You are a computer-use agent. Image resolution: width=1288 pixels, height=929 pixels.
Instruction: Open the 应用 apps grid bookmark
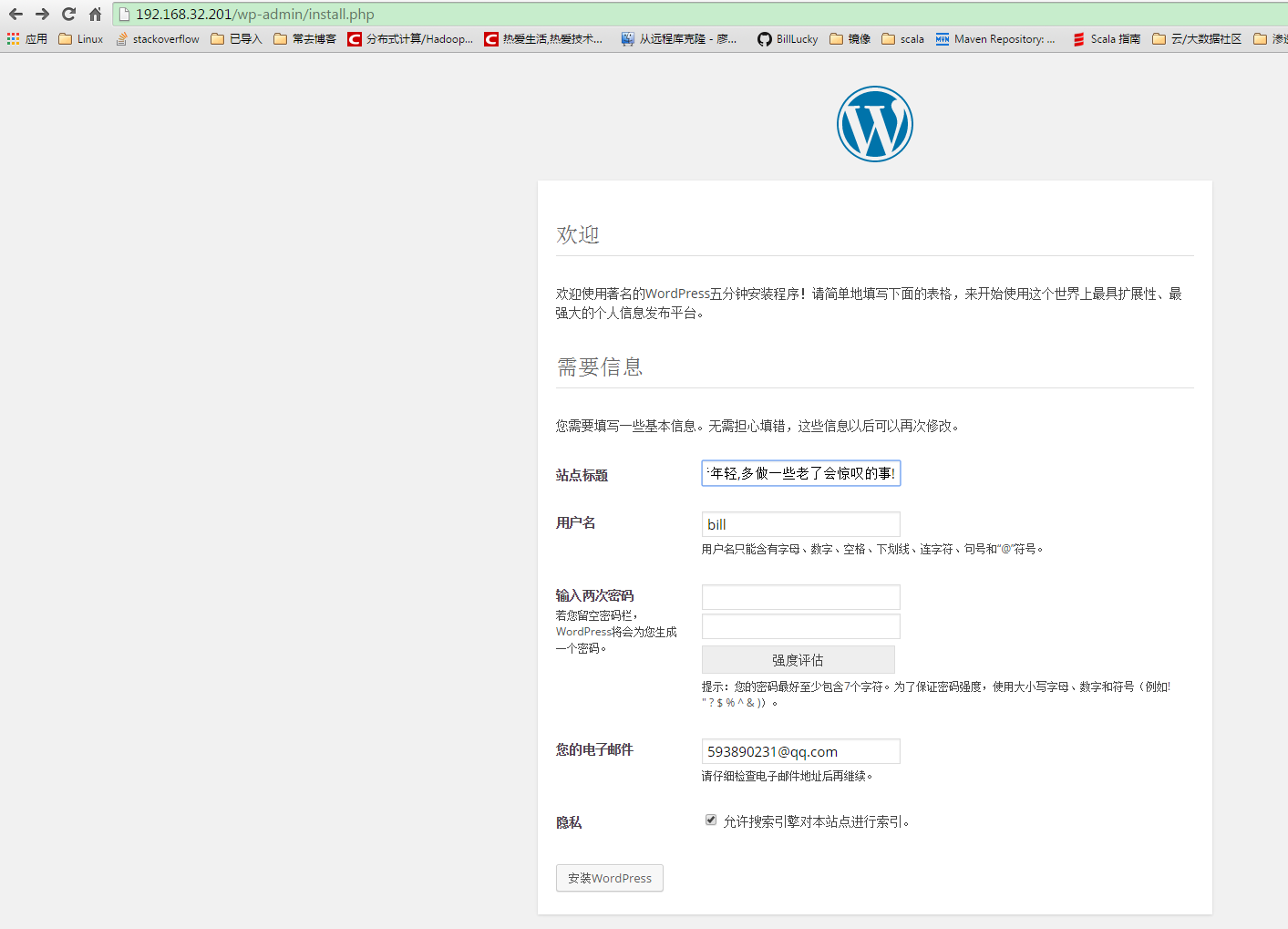coord(26,39)
